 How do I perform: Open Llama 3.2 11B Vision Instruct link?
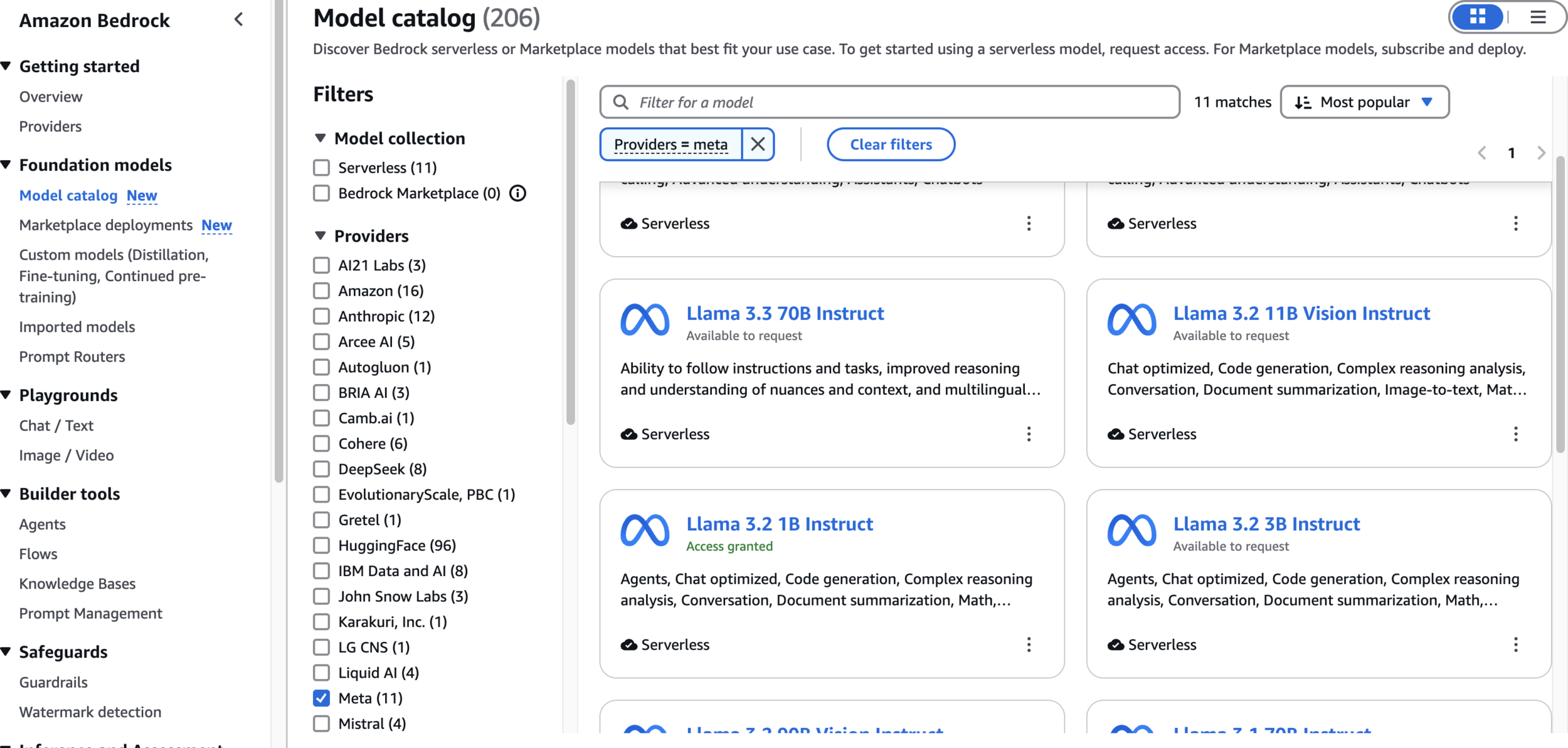click(x=1301, y=313)
